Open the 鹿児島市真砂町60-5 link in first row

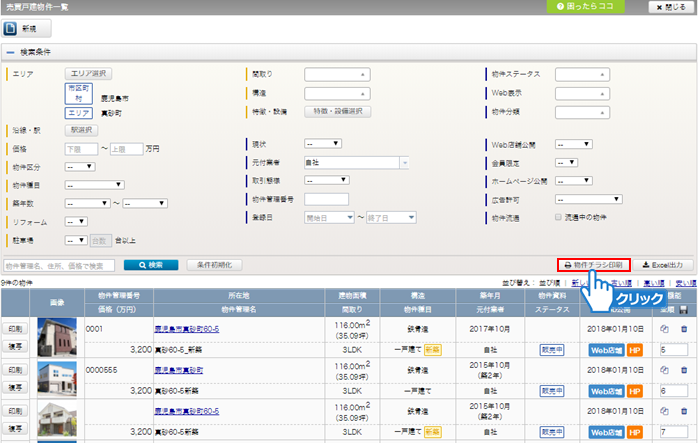(187, 328)
